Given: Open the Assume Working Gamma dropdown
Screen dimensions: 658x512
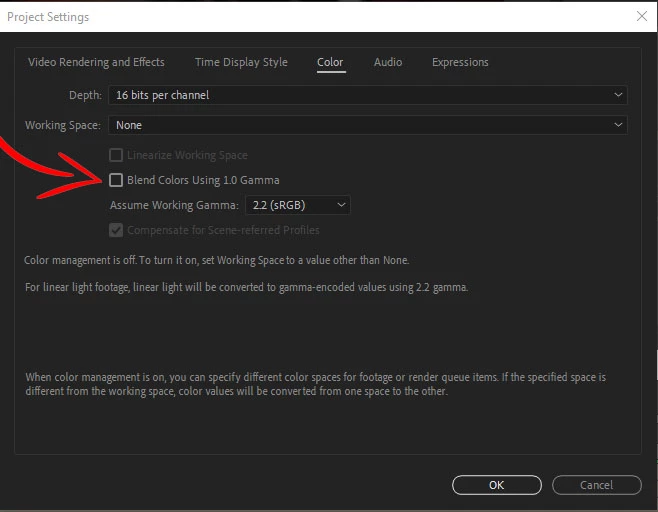Looking at the screenshot, I should pyautogui.click(x=298, y=205).
